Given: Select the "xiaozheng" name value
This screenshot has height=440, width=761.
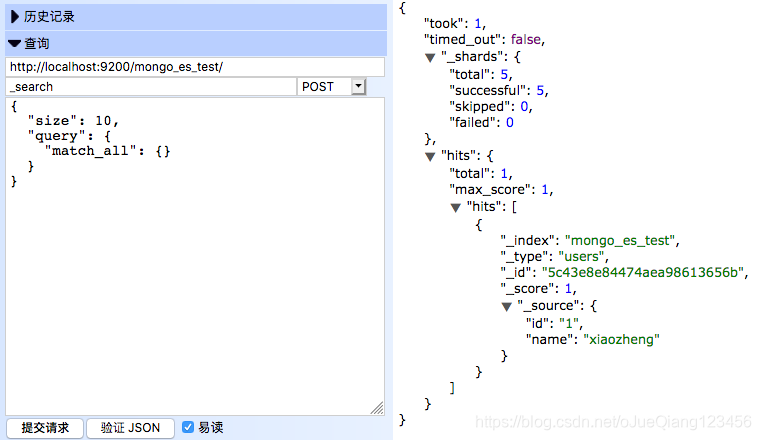Looking at the screenshot, I should coord(621,339).
